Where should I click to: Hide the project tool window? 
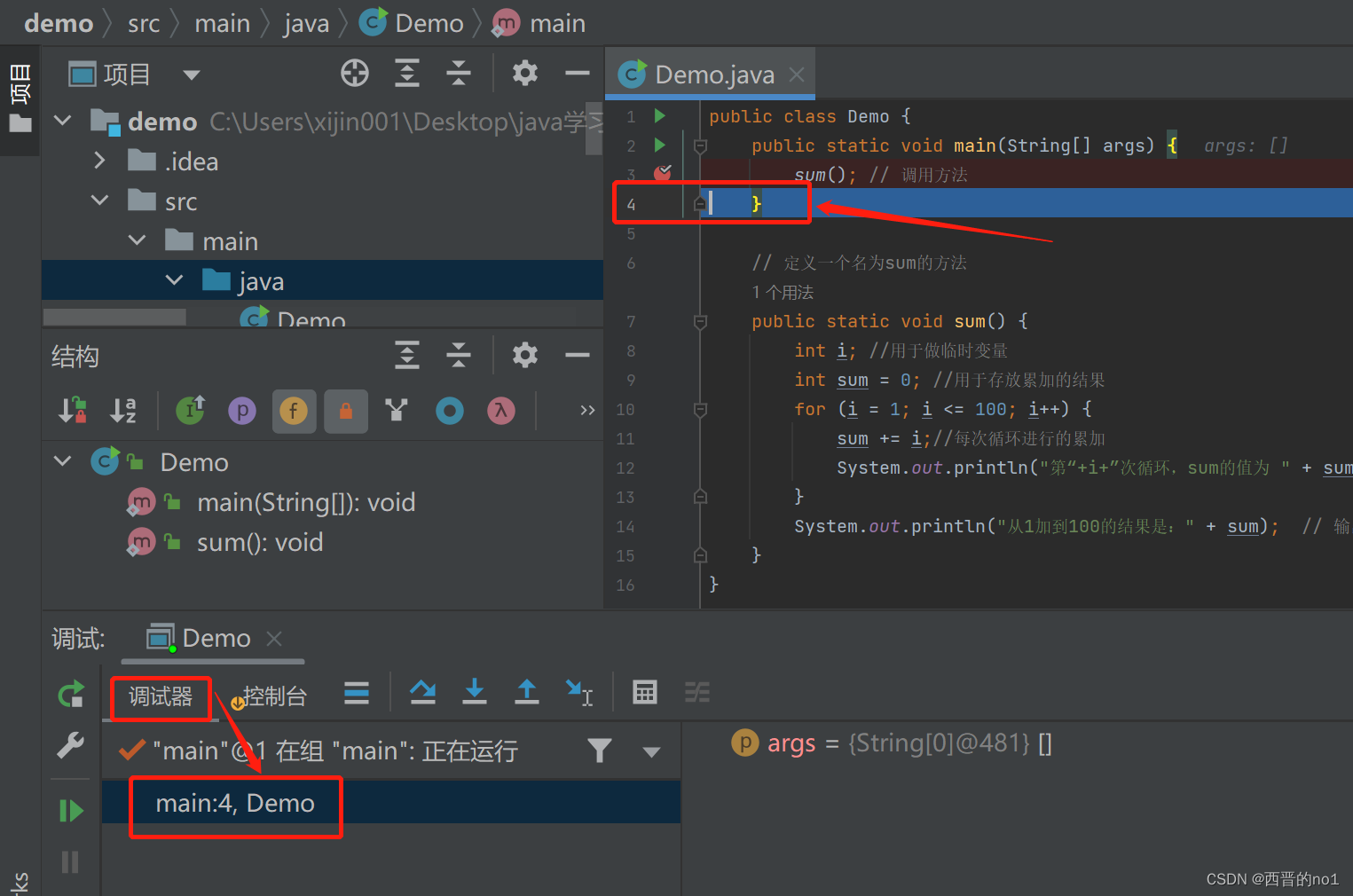[578, 74]
